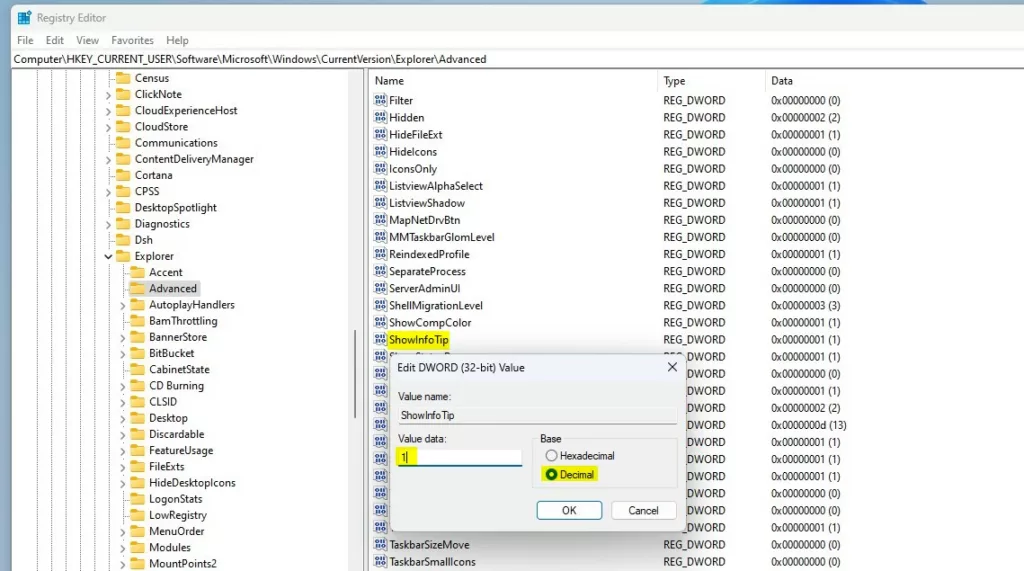Screen dimensions: 1024x571
Task: Click the key tree vertical scrollbar
Action: [x=355, y=374]
